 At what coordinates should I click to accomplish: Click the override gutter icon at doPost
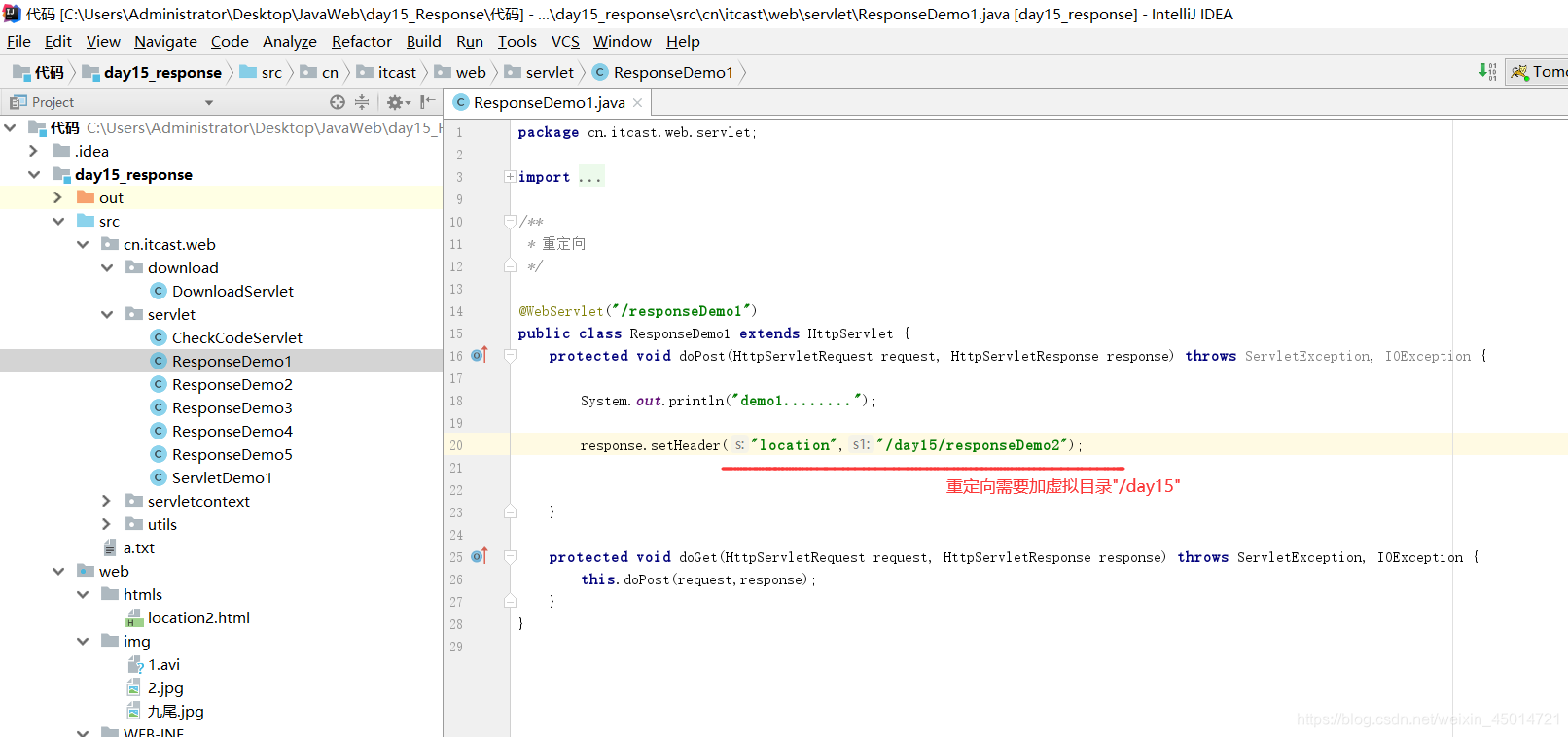tap(479, 356)
